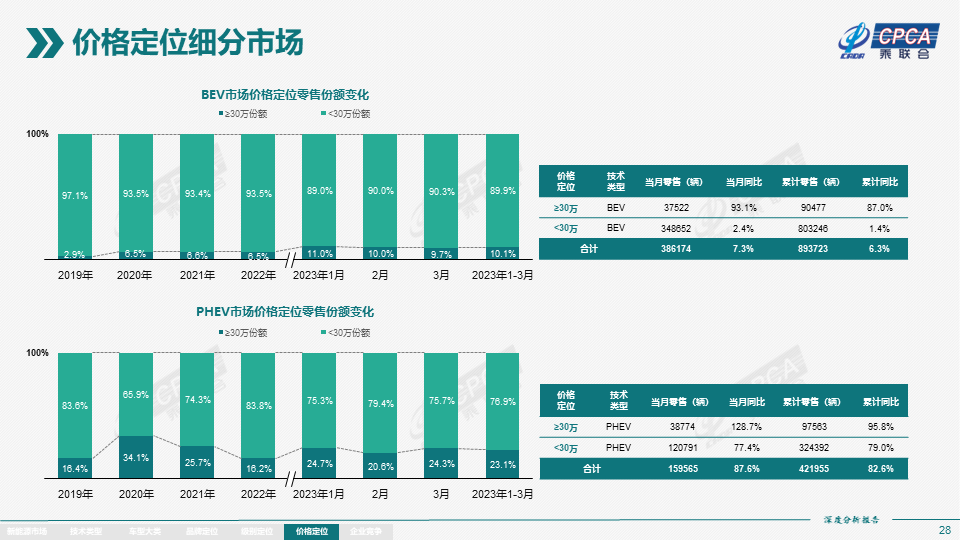This screenshot has height=540, width=960.
Task: Click the 2023年1-3月 bar in the BEV chart
Action: 502,196
